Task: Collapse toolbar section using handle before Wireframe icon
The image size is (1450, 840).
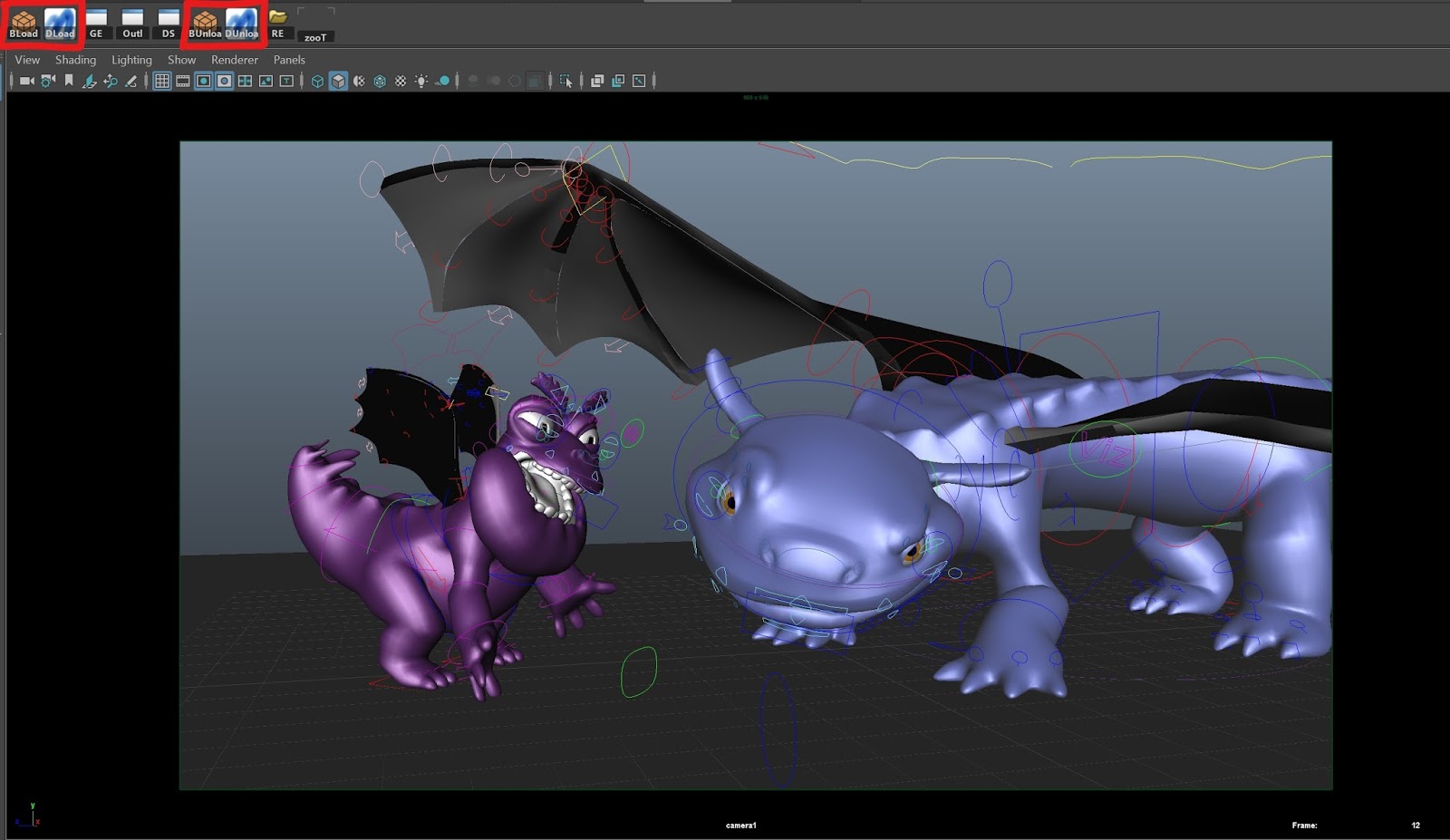Action: coord(302,81)
